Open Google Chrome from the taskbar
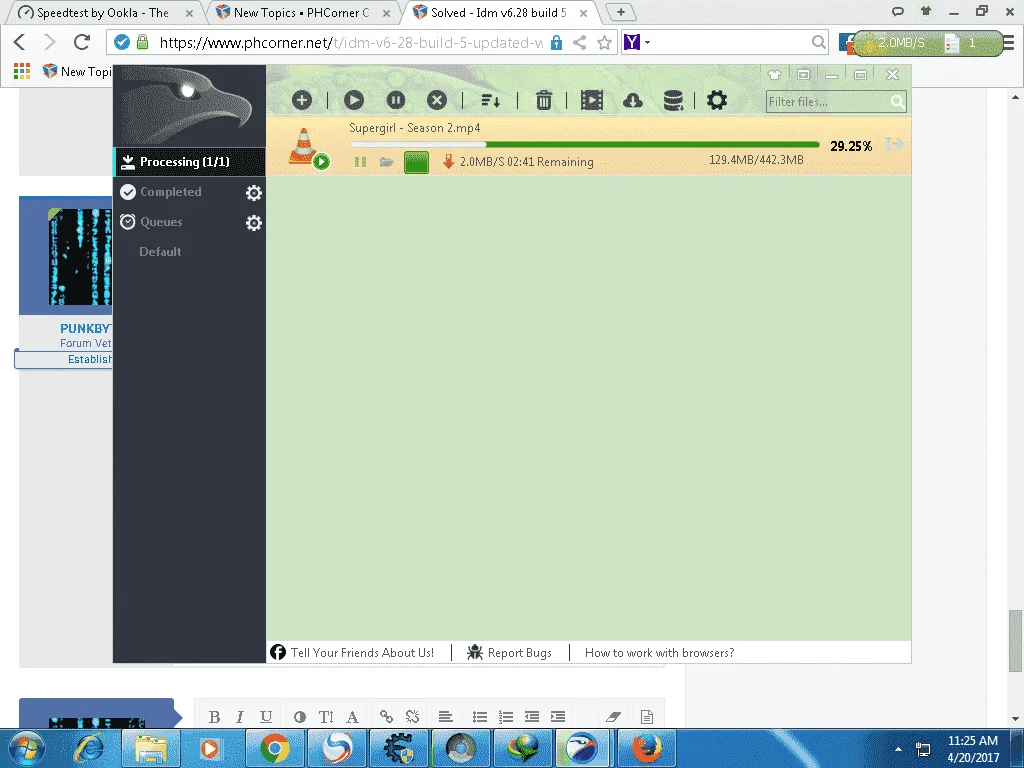 point(275,748)
